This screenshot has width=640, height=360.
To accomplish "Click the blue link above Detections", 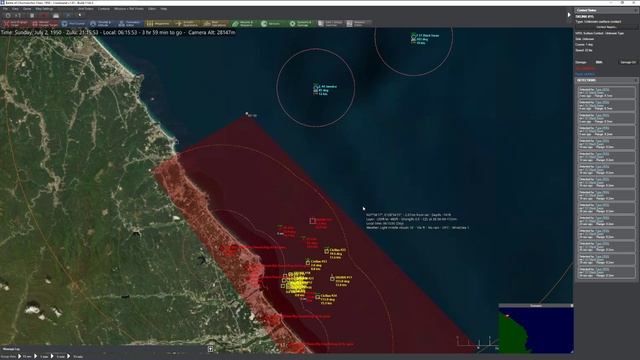I will tap(585, 74).
